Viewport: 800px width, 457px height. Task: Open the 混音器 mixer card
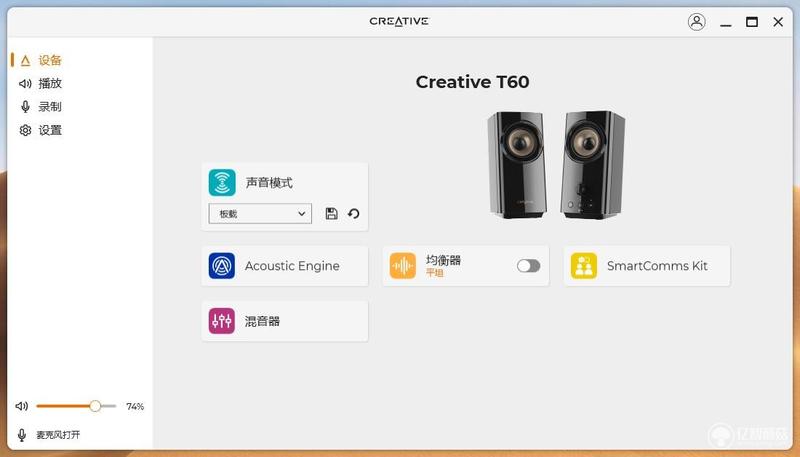coord(285,321)
